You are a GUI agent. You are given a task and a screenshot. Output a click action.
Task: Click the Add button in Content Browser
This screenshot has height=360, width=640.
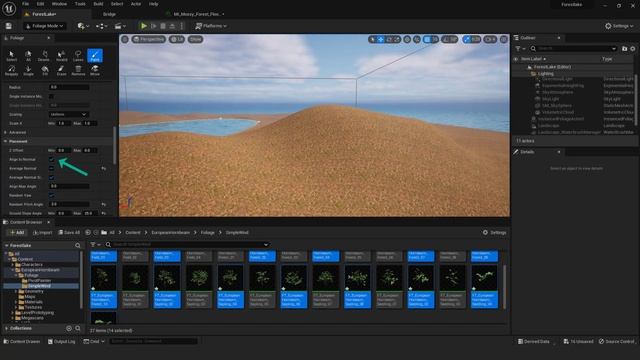point(17,232)
